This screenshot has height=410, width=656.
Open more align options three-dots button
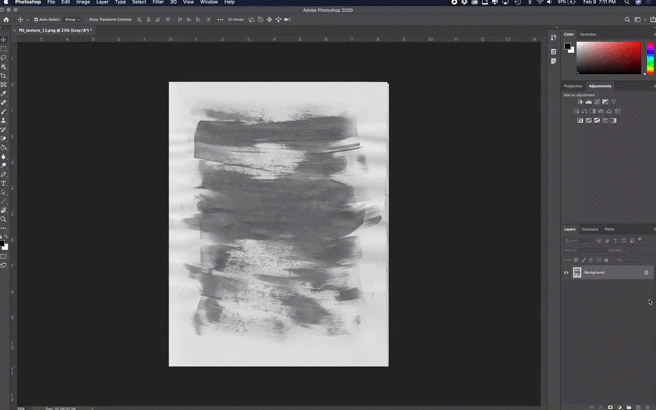(220, 20)
